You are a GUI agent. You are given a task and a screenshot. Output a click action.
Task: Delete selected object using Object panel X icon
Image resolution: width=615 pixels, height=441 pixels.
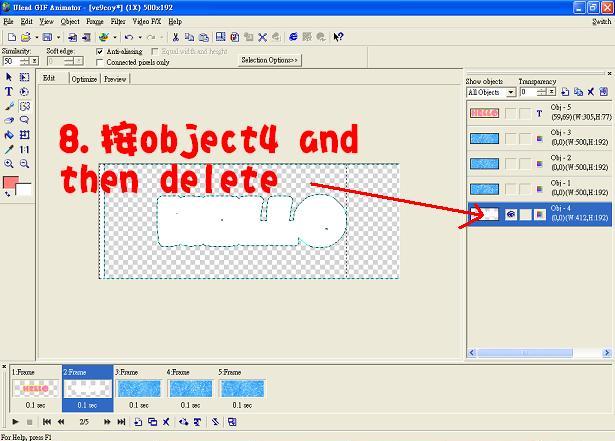pyautogui.click(x=591, y=92)
